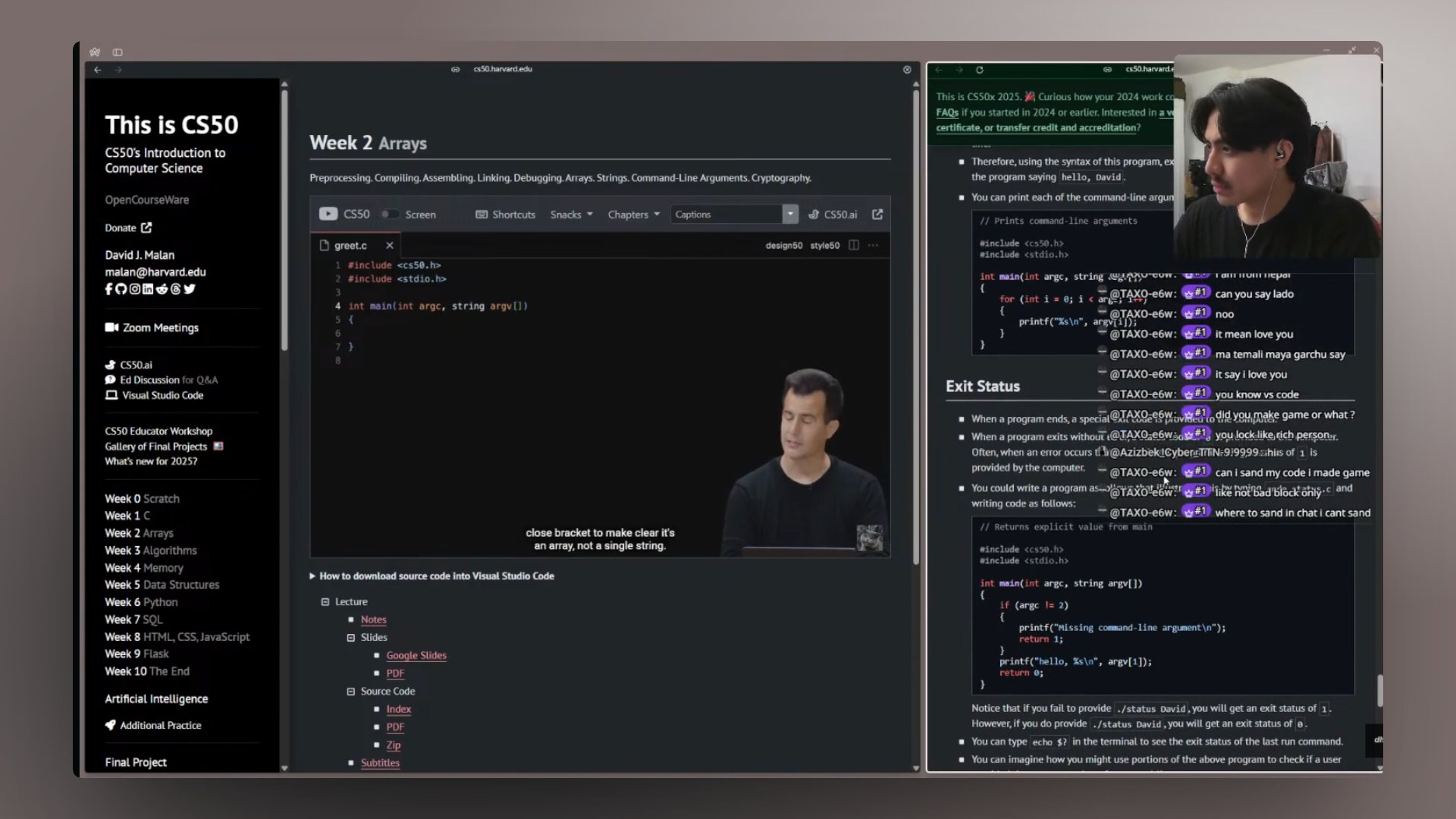Screen dimensions: 1456x819
Task: Click the Notes lecture link
Action: point(374,620)
